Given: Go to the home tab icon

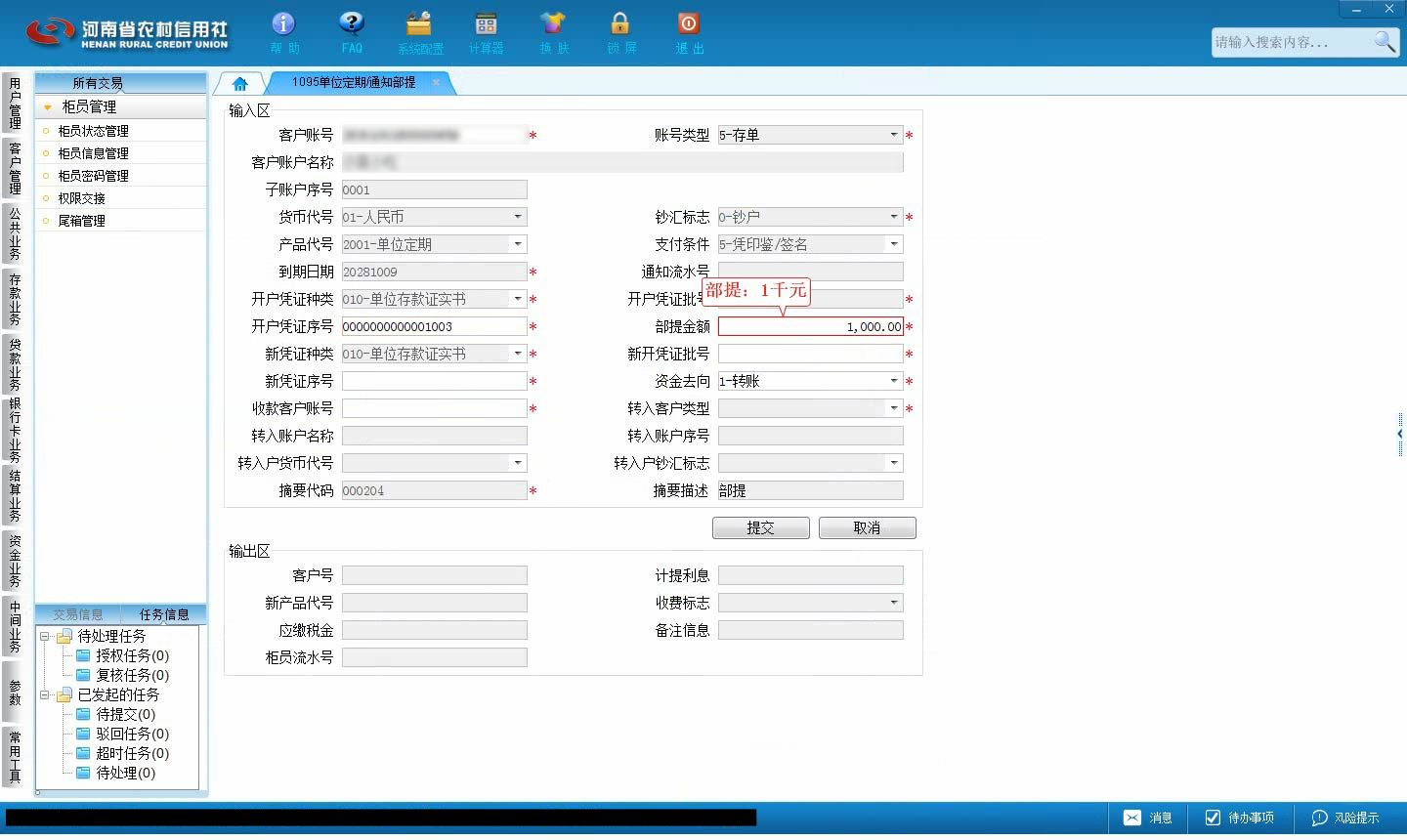Looking at the screenshot, I should tap(240, 83).
